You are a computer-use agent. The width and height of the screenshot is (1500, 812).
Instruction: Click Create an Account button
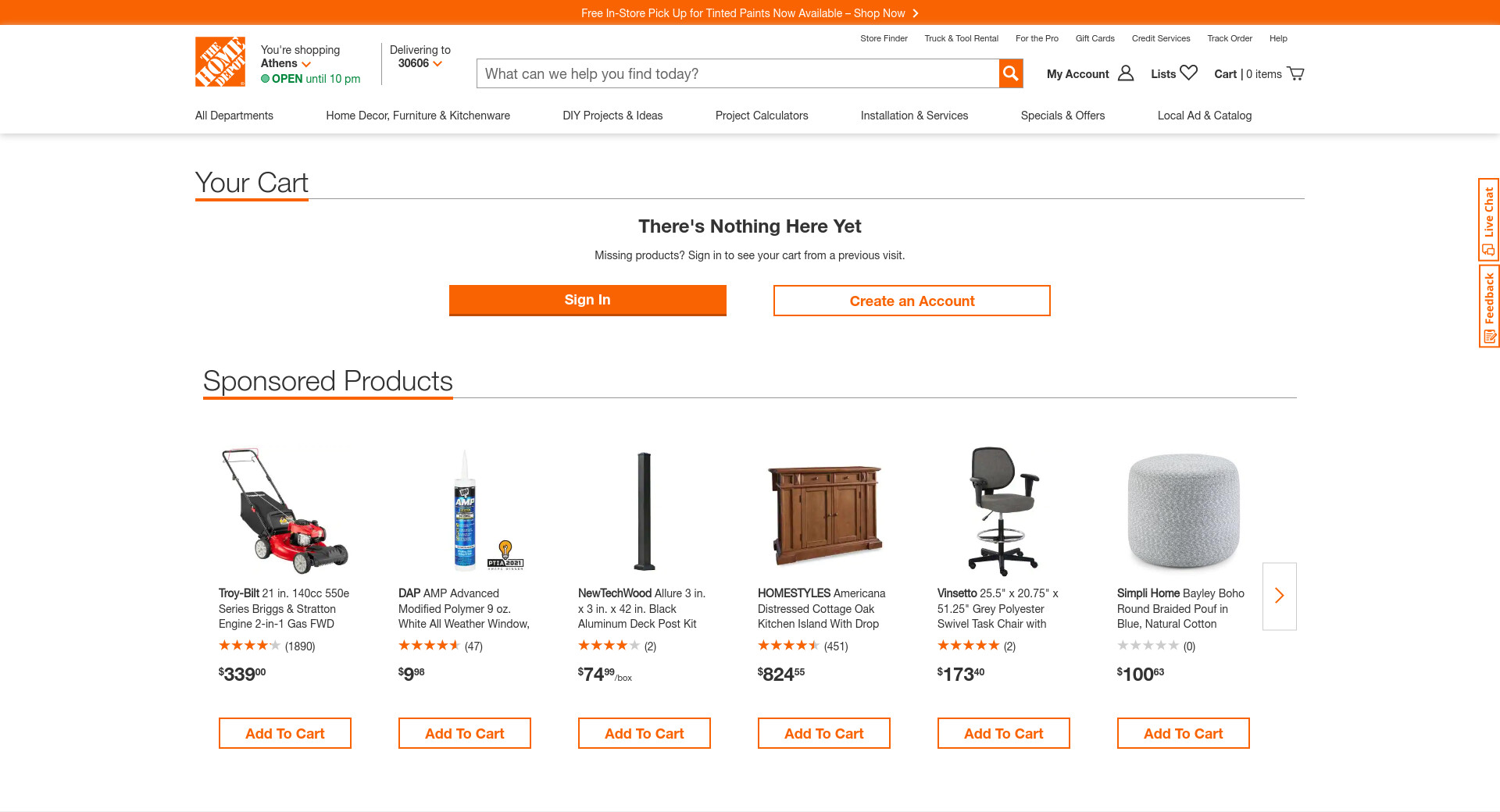(912, 301)
